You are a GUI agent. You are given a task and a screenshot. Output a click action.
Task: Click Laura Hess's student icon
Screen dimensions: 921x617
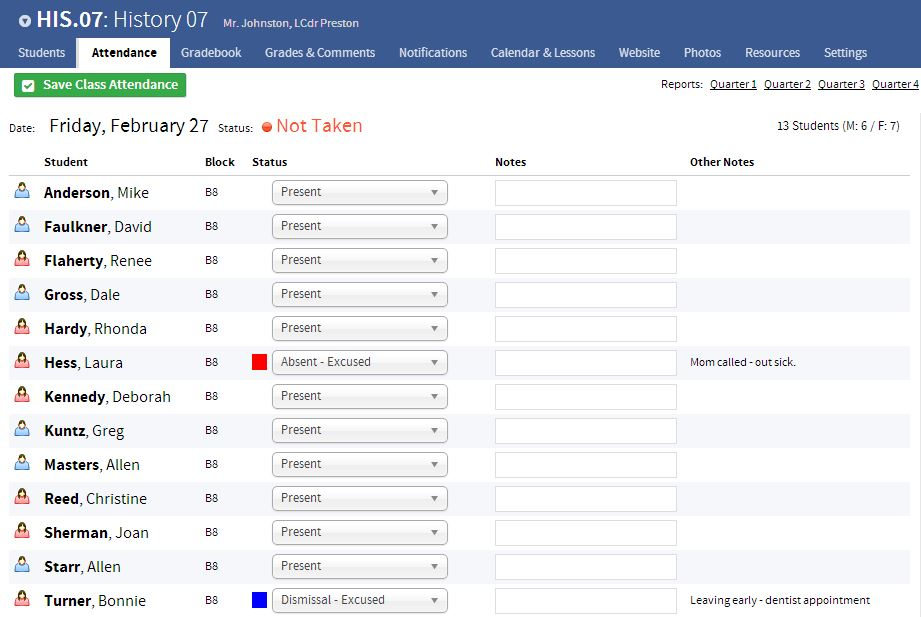pos(22,361)
